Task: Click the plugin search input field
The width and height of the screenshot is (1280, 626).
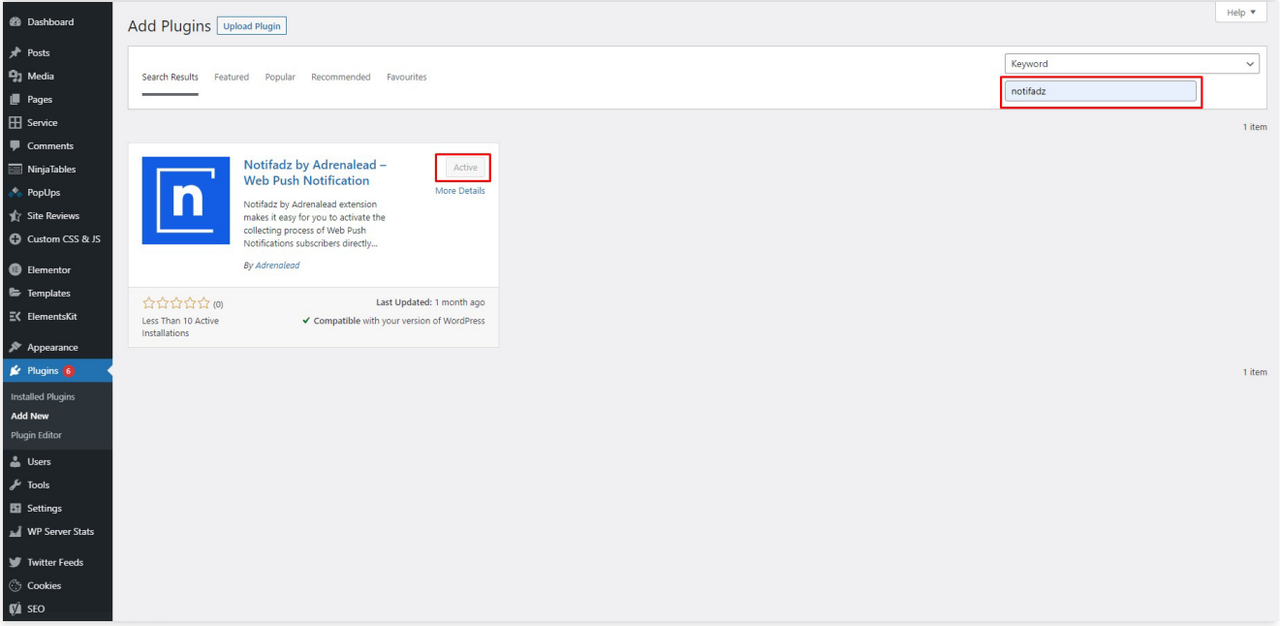Action: (x=1100, y=91)
